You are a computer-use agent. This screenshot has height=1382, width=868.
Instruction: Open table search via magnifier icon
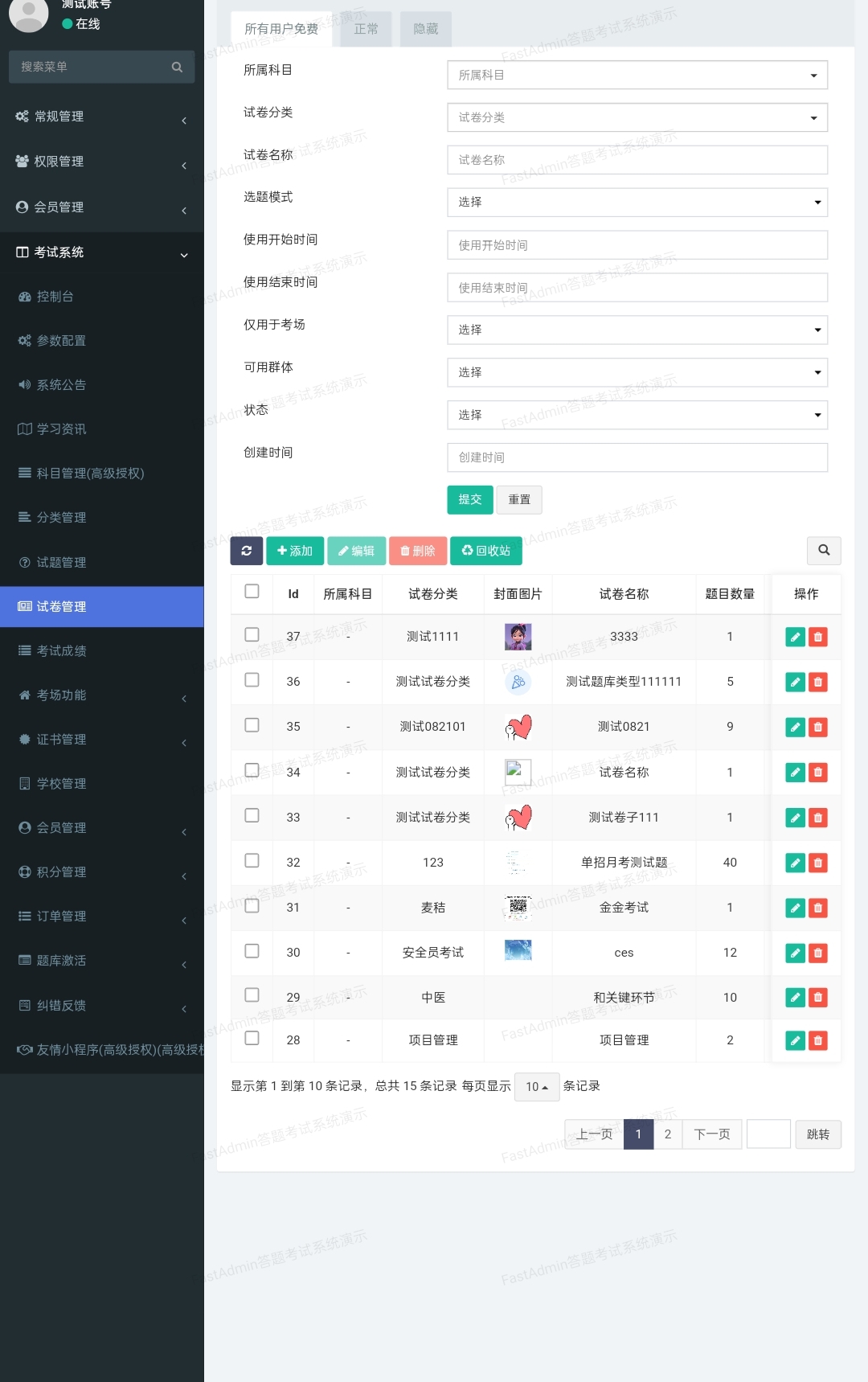pos(824,550)
